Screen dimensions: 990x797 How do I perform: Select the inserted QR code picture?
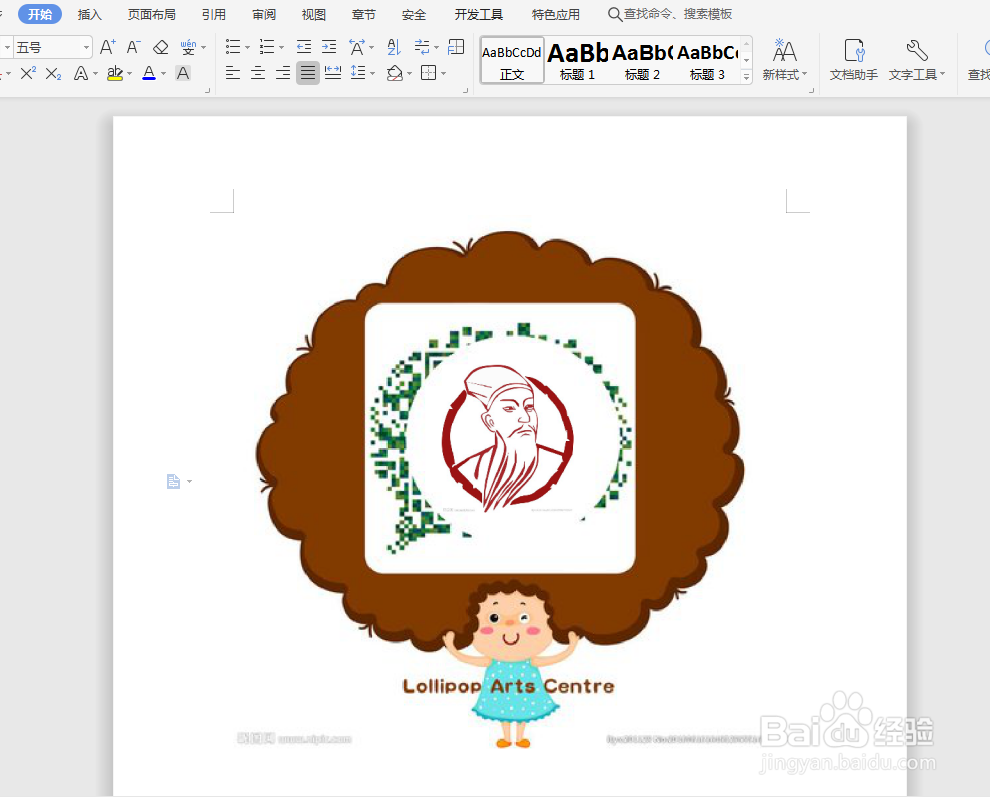[x=500, y=438]
